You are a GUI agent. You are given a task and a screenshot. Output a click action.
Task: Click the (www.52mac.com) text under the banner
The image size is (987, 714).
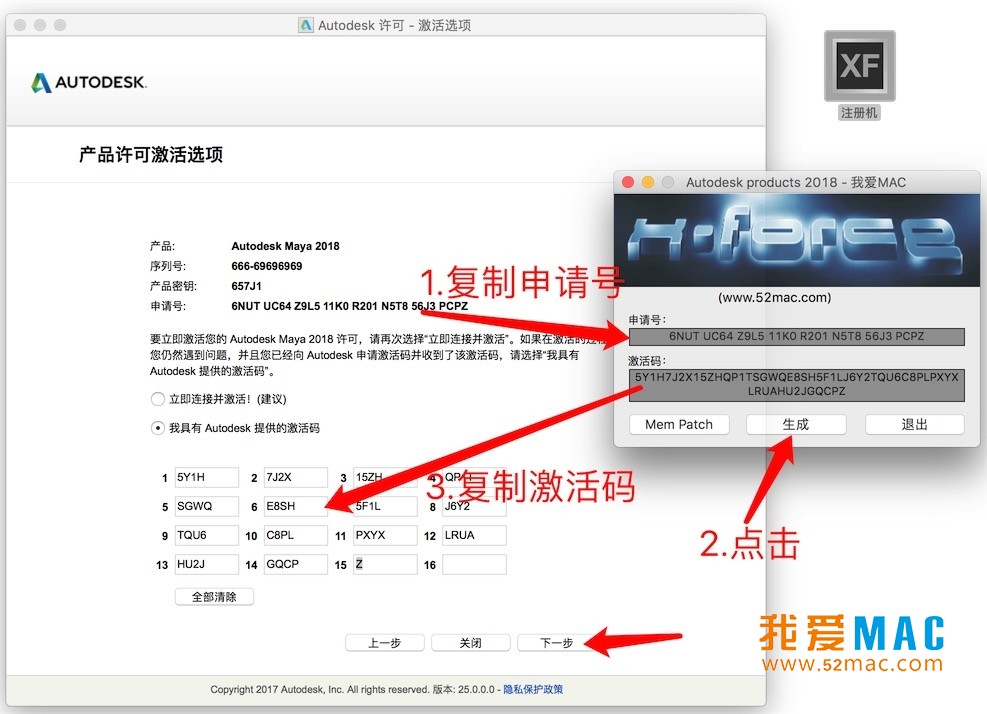click(774, 298)
